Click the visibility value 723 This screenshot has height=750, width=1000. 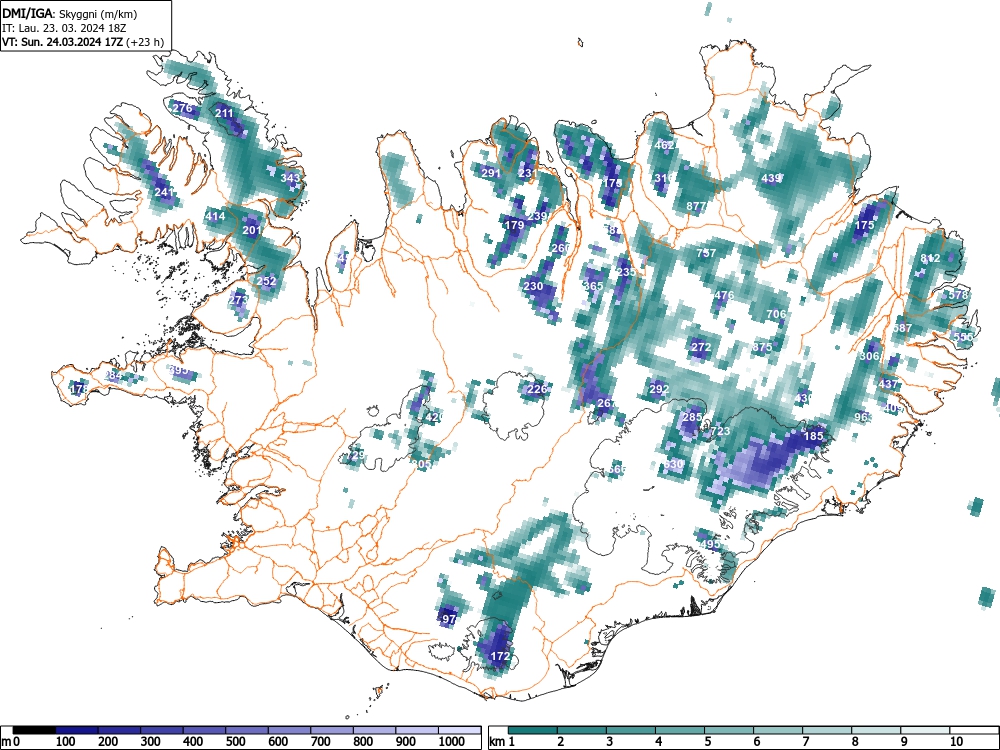pyautogui.click(x=720, y=431)
